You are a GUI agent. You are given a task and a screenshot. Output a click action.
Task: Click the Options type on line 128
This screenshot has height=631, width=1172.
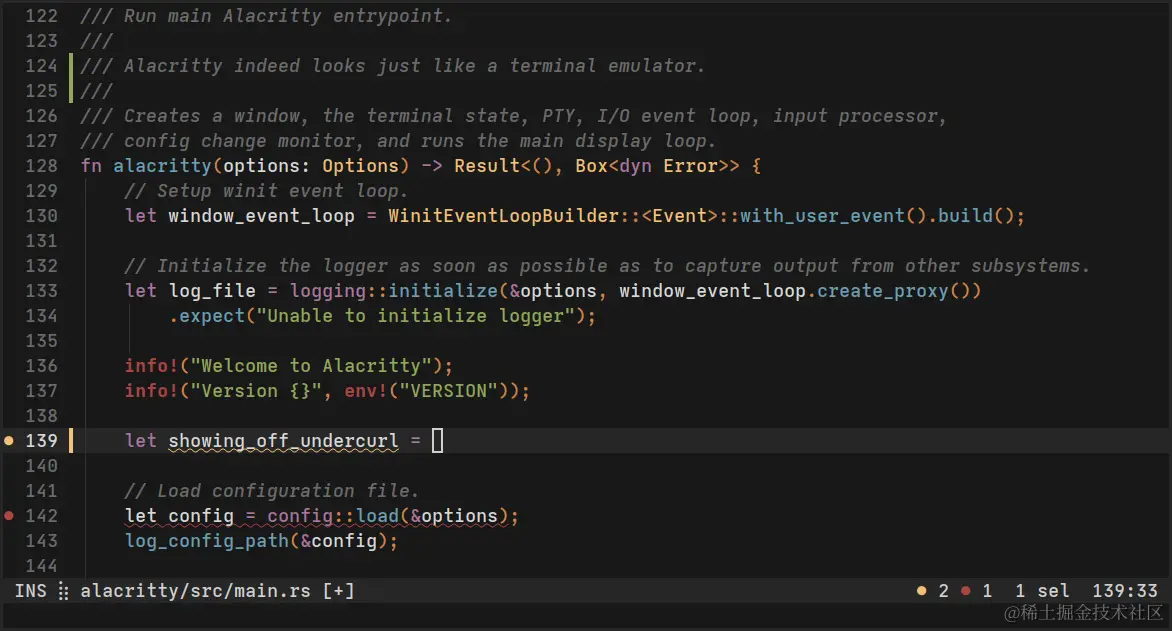pos(360,165)
